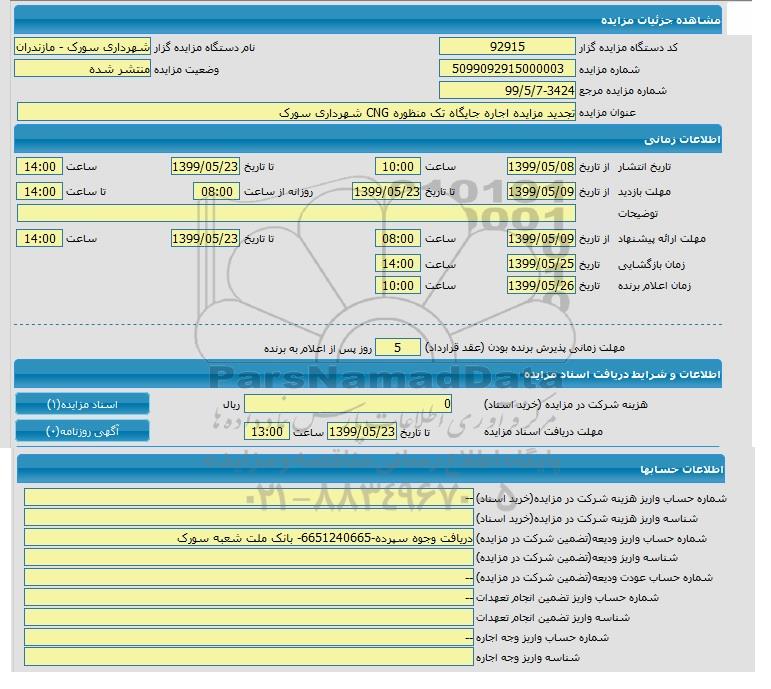This screenshot has width=771, height=689.
Task: Click the deposit account field with 6651240665
Action: 249,538
